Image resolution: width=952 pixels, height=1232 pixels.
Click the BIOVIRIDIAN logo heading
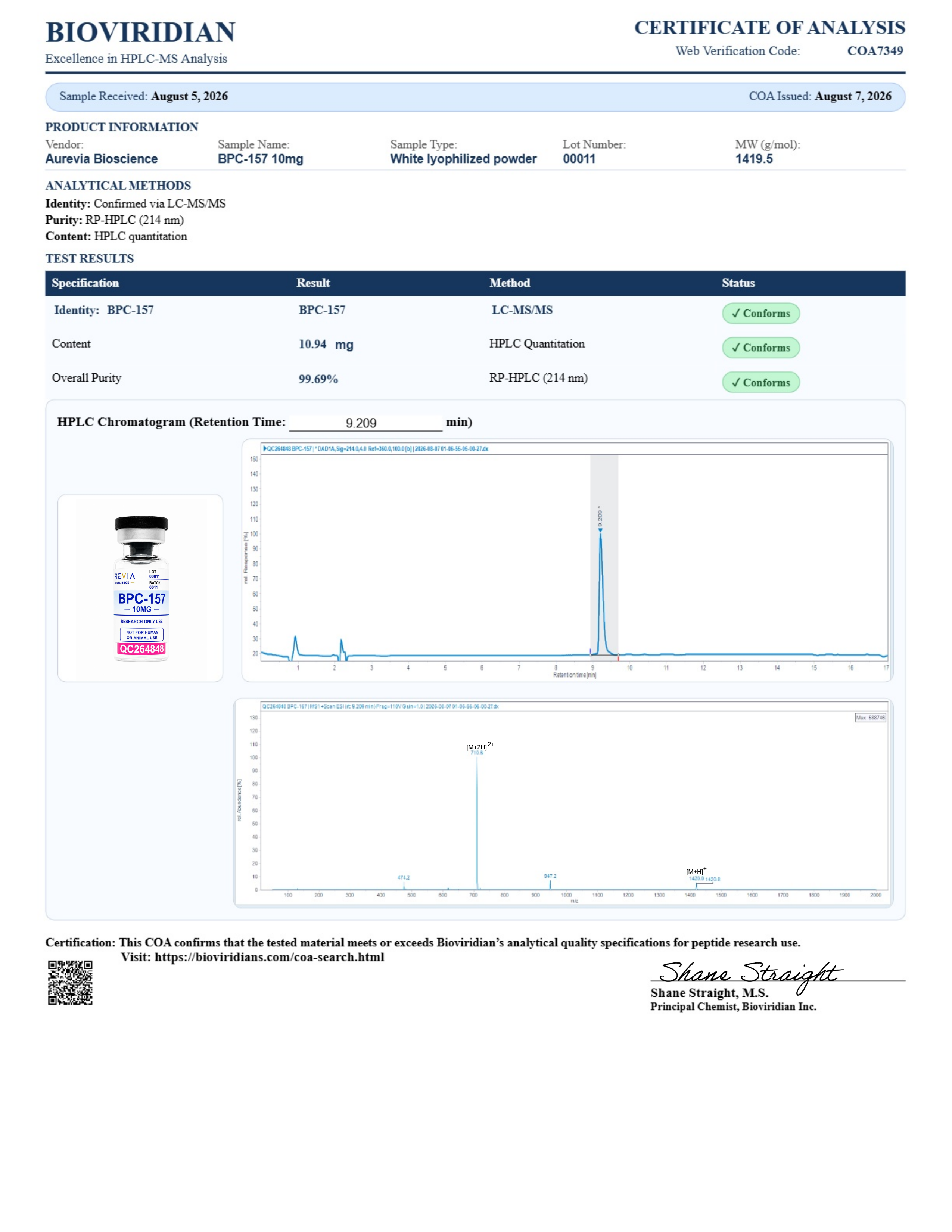click(140, 33)
